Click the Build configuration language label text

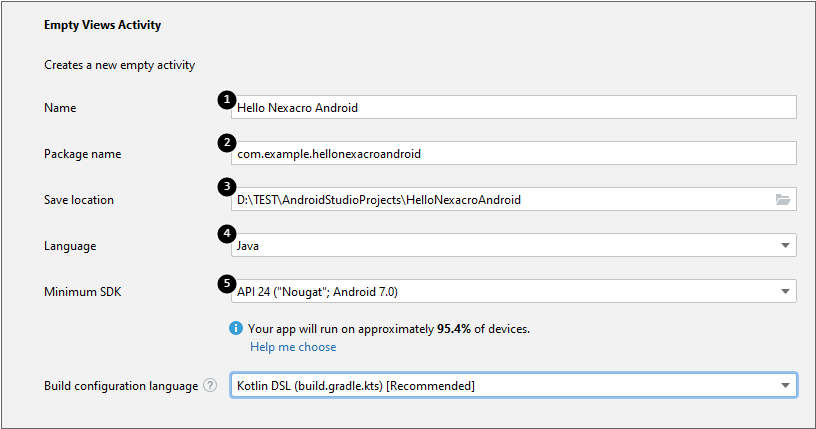[120, 385]
